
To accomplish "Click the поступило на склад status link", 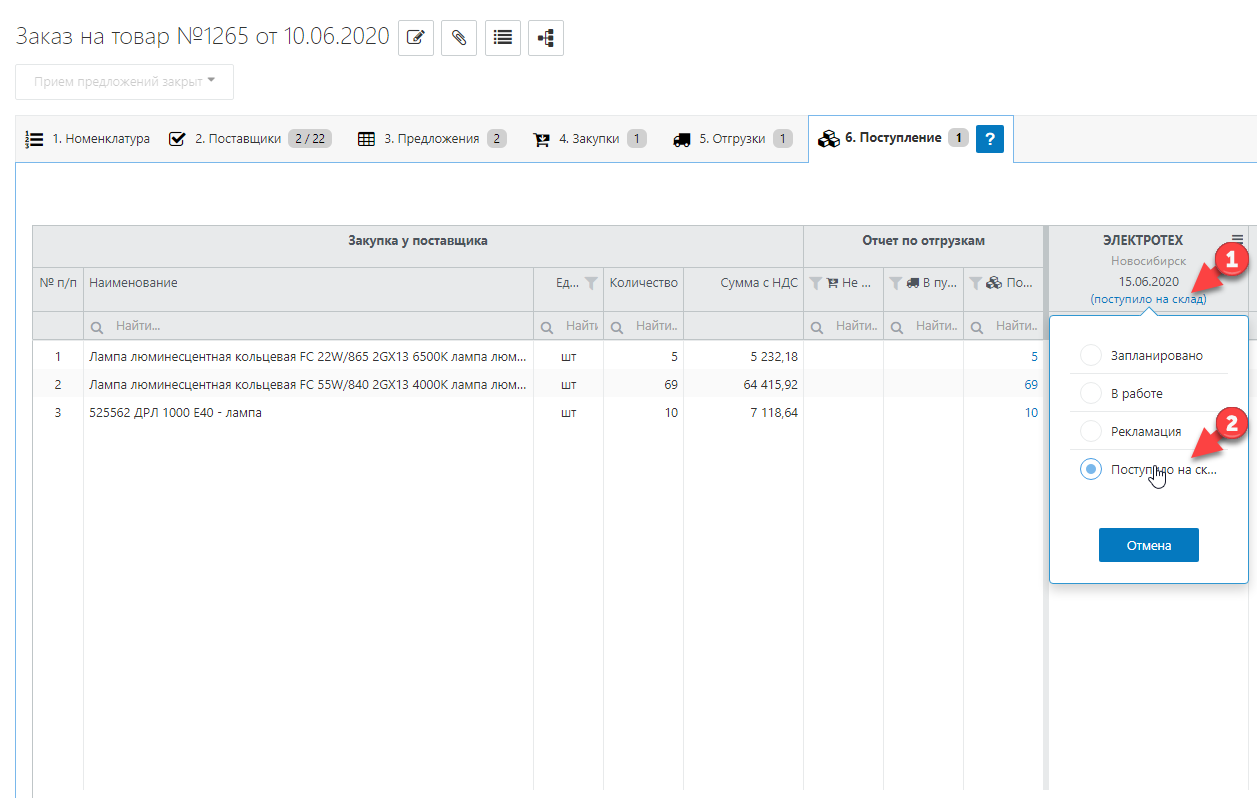I will click(1148, 299).
